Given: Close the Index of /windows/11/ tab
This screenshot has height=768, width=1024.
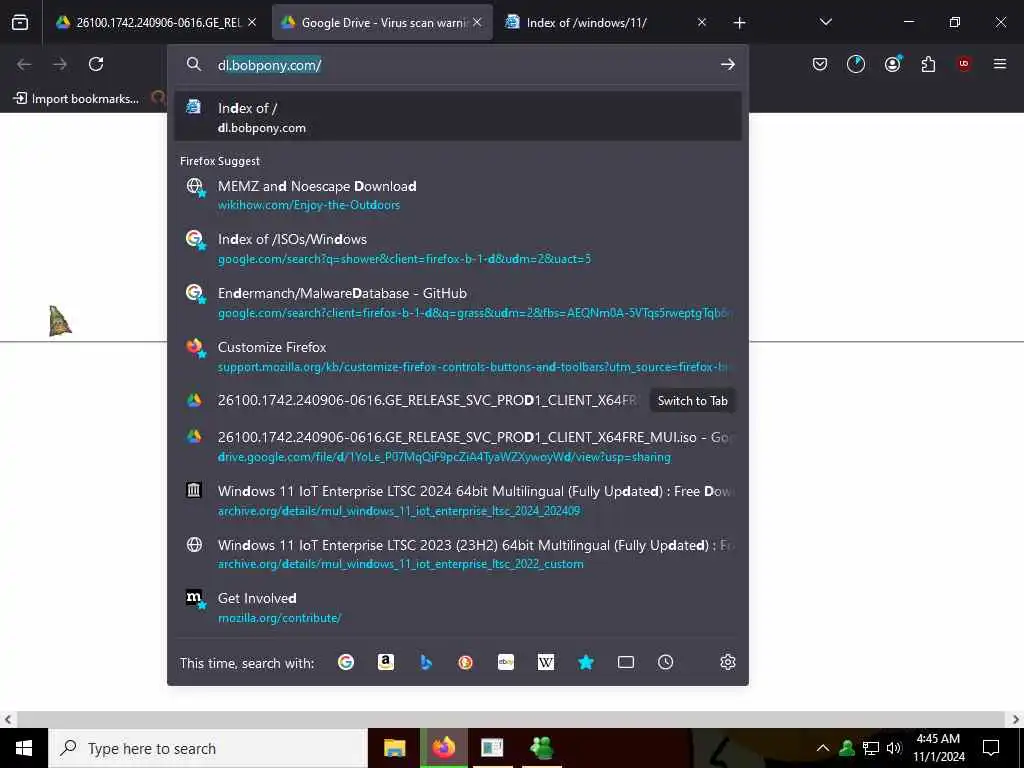Looking at the screenshot, I should (x=701, y=22).
